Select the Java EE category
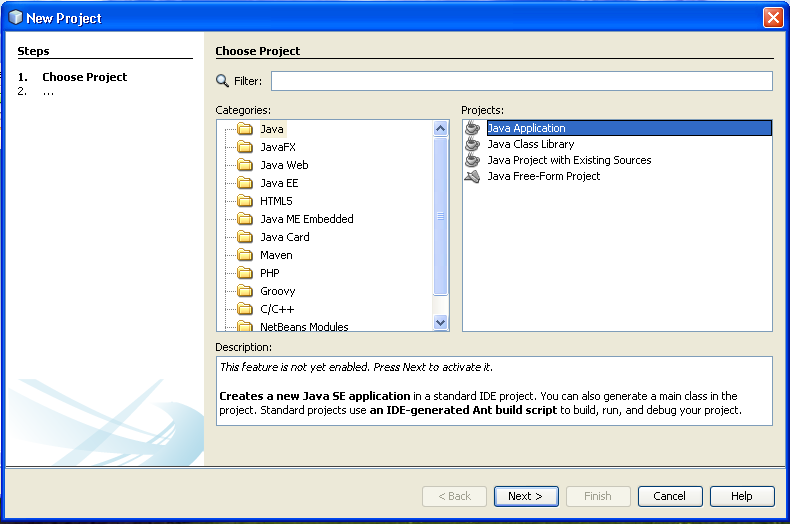The width and height of the screenshot is (790, 524). [279, 183]
